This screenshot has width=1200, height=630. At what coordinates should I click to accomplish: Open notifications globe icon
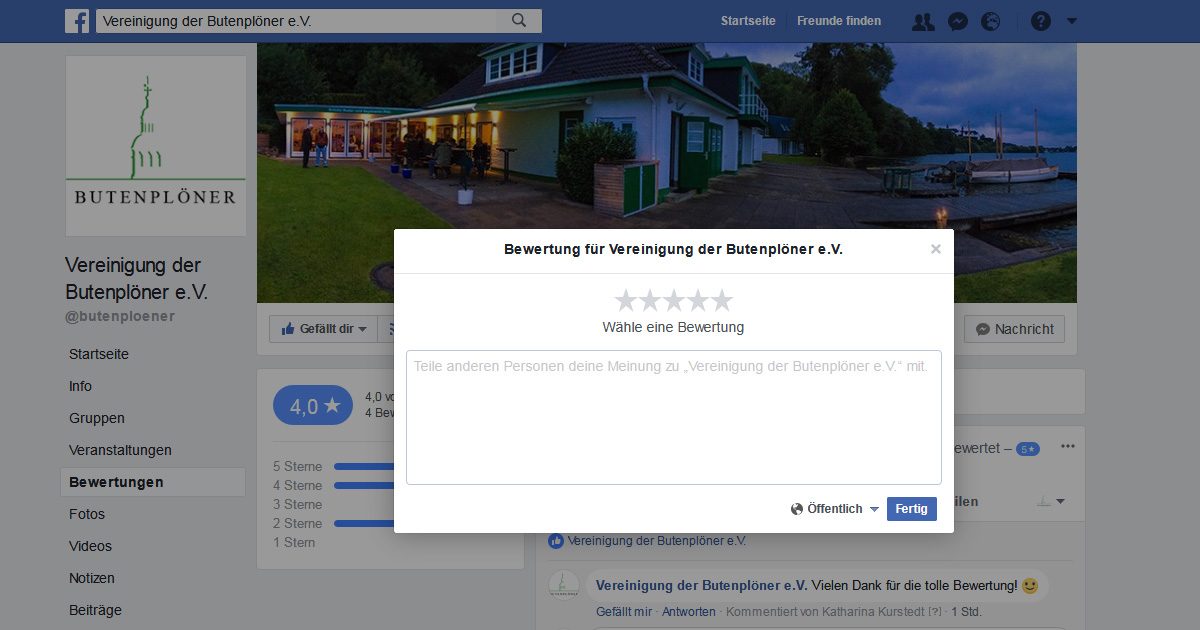(x=991, y=21)
